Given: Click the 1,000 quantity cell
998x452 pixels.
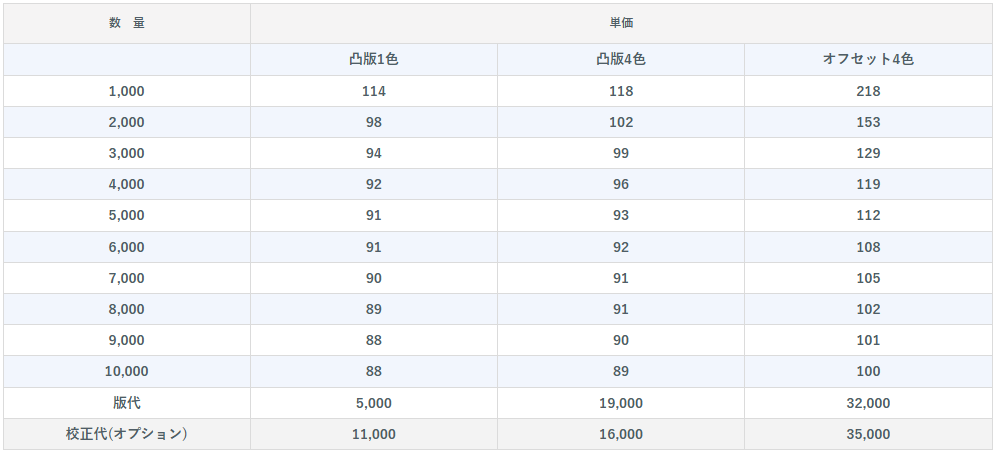Looking at the screenshot, I should tap(127, 91).
